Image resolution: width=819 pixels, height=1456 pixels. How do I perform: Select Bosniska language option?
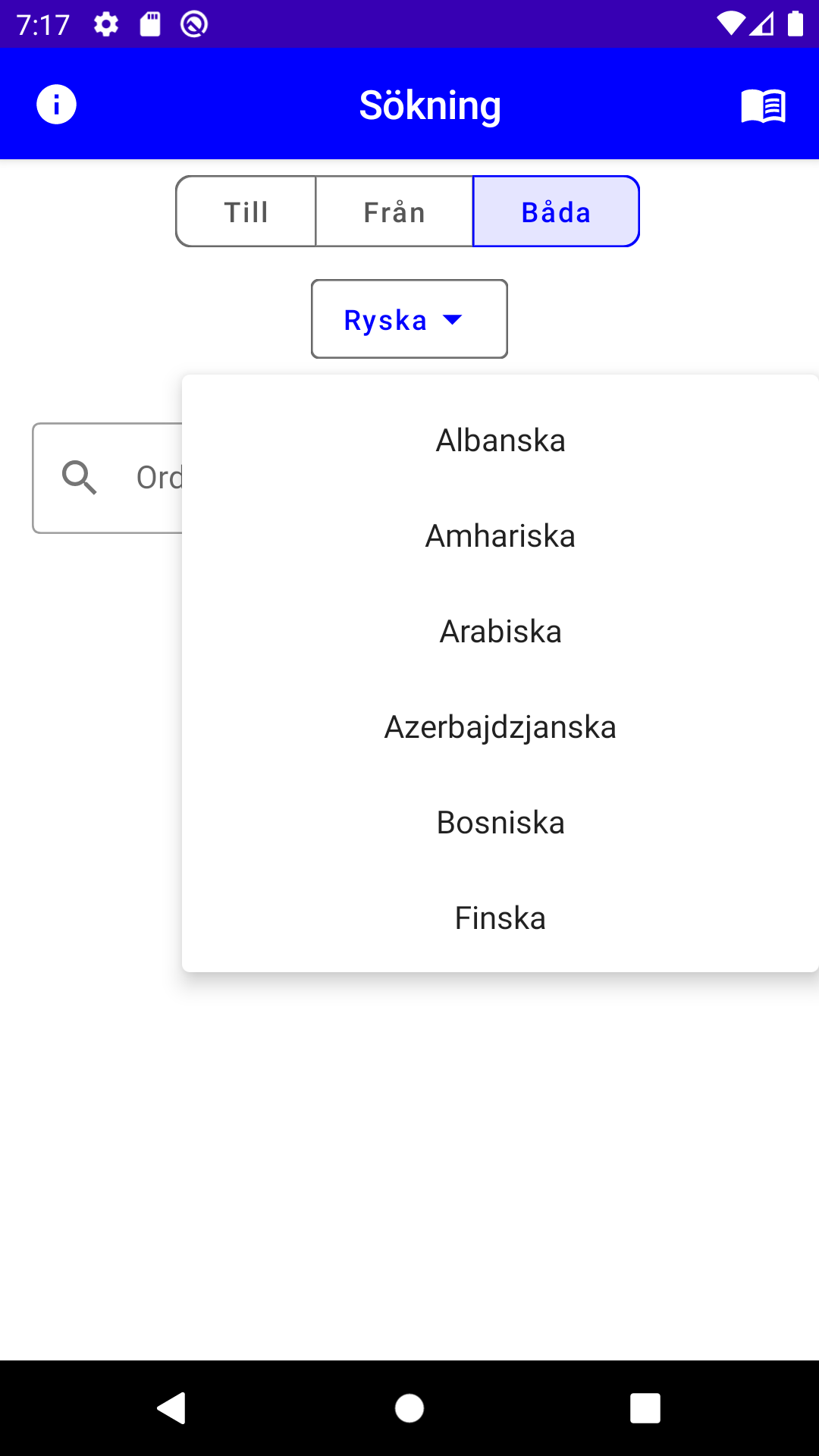[x=500, y=823]
